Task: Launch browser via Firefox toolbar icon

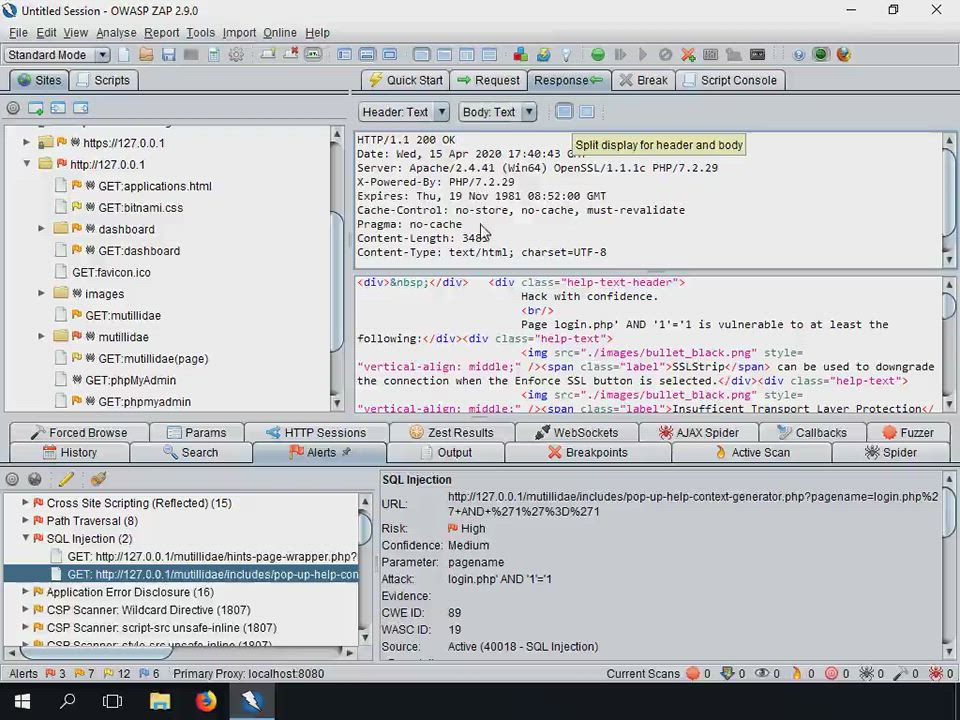Action: click(843, 55)
